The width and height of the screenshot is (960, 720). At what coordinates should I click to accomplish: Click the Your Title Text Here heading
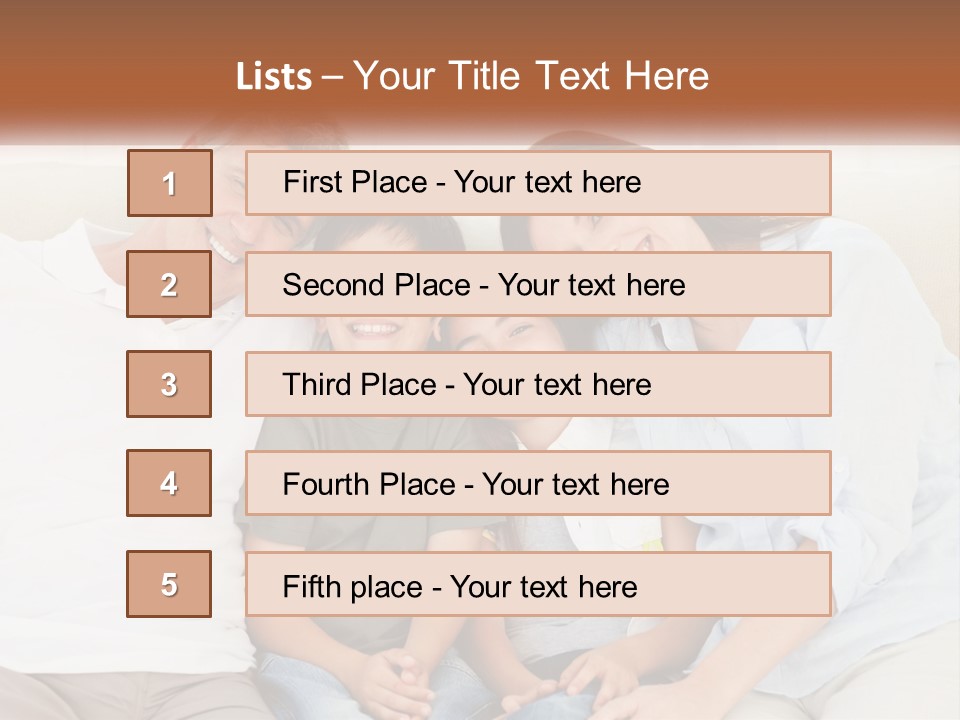531,76
